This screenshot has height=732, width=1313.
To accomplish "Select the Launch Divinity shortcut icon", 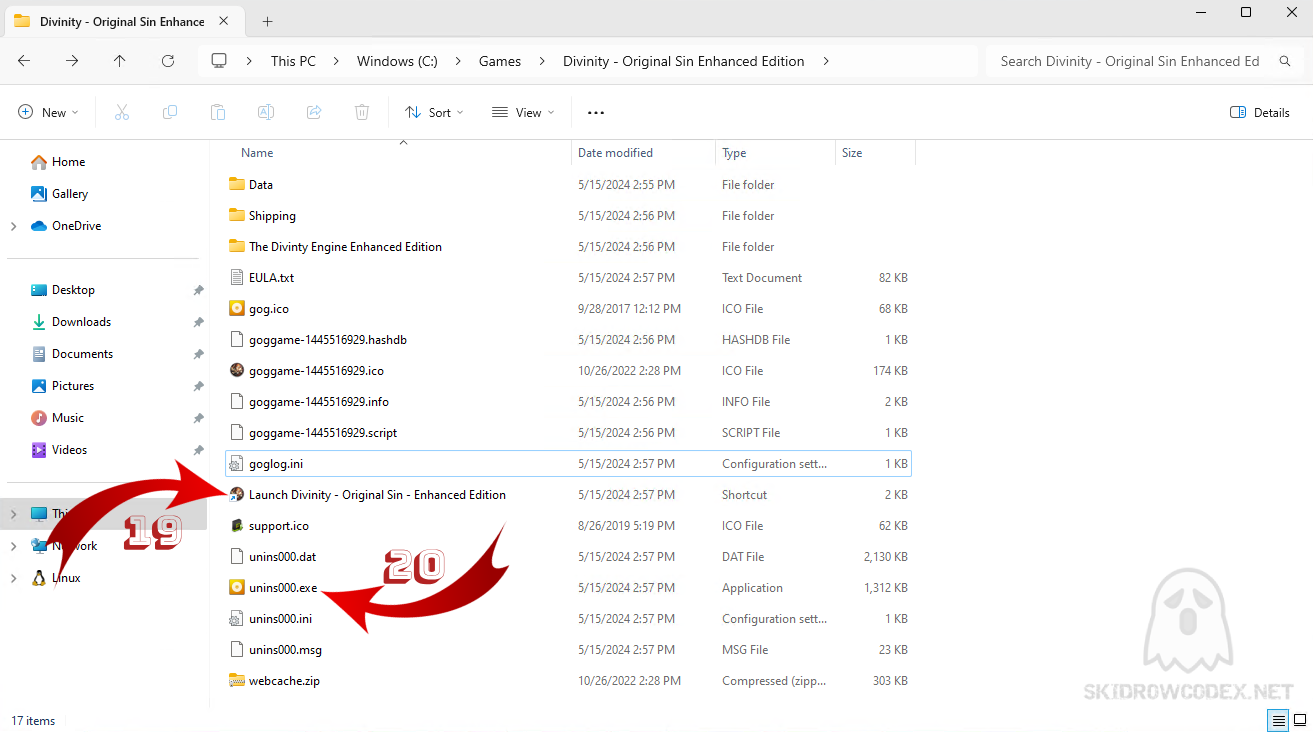I will [237, 494].
